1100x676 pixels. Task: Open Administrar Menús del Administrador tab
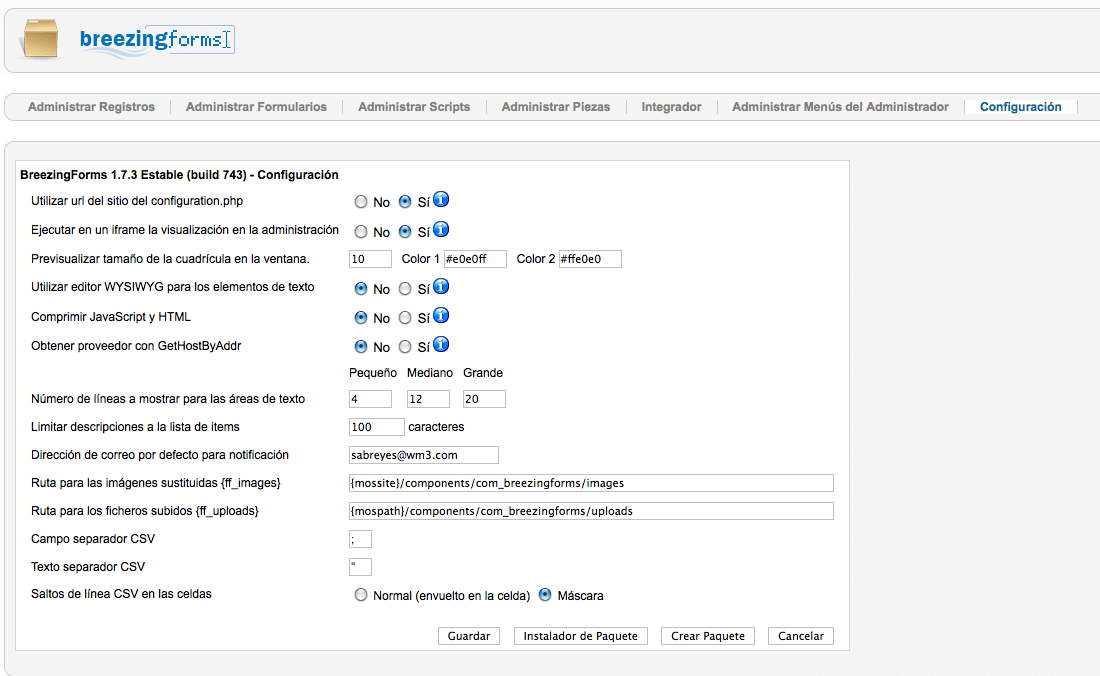[x=840, y=107]
